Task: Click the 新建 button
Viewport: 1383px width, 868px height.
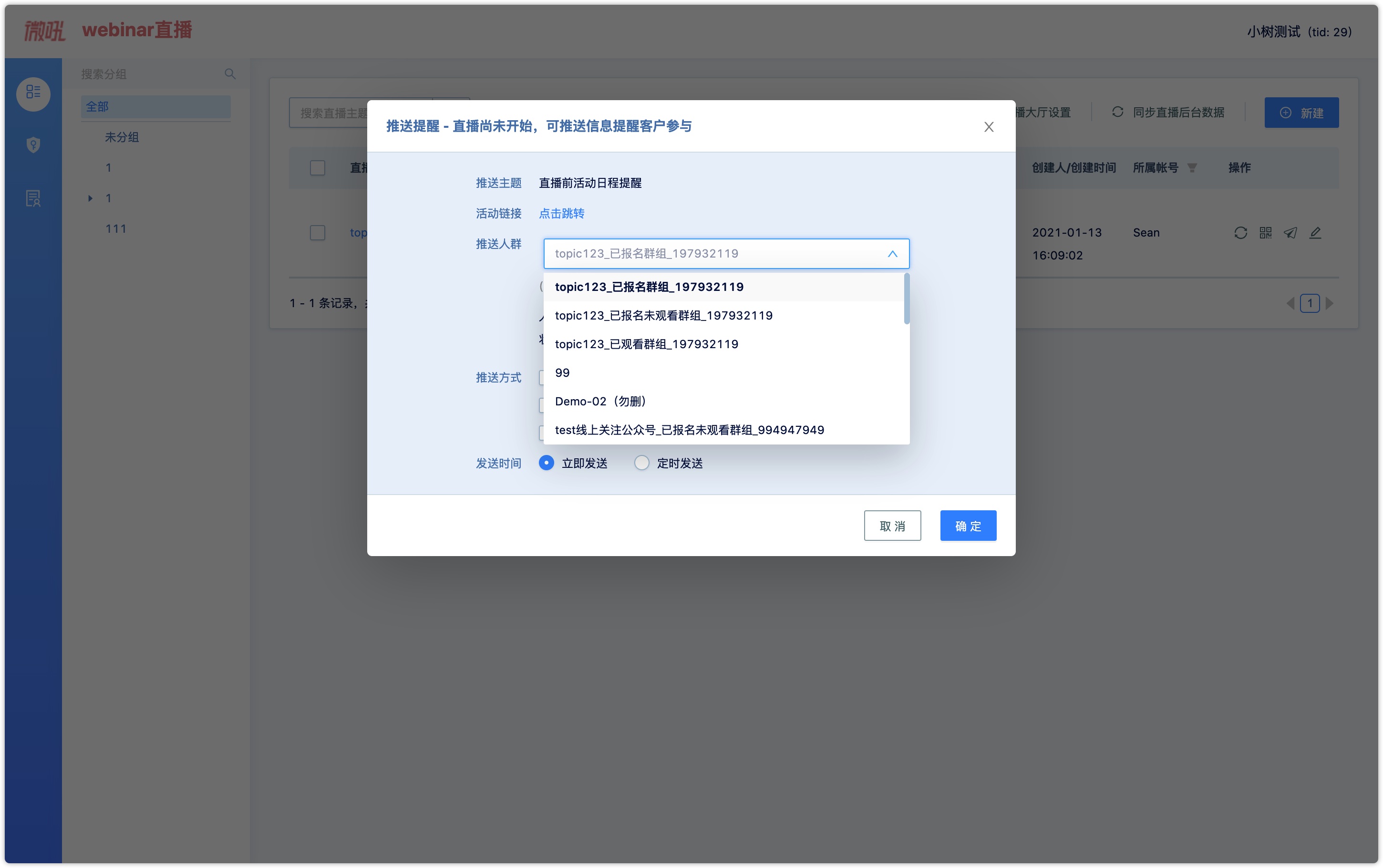Action: tap(1301, 113)
